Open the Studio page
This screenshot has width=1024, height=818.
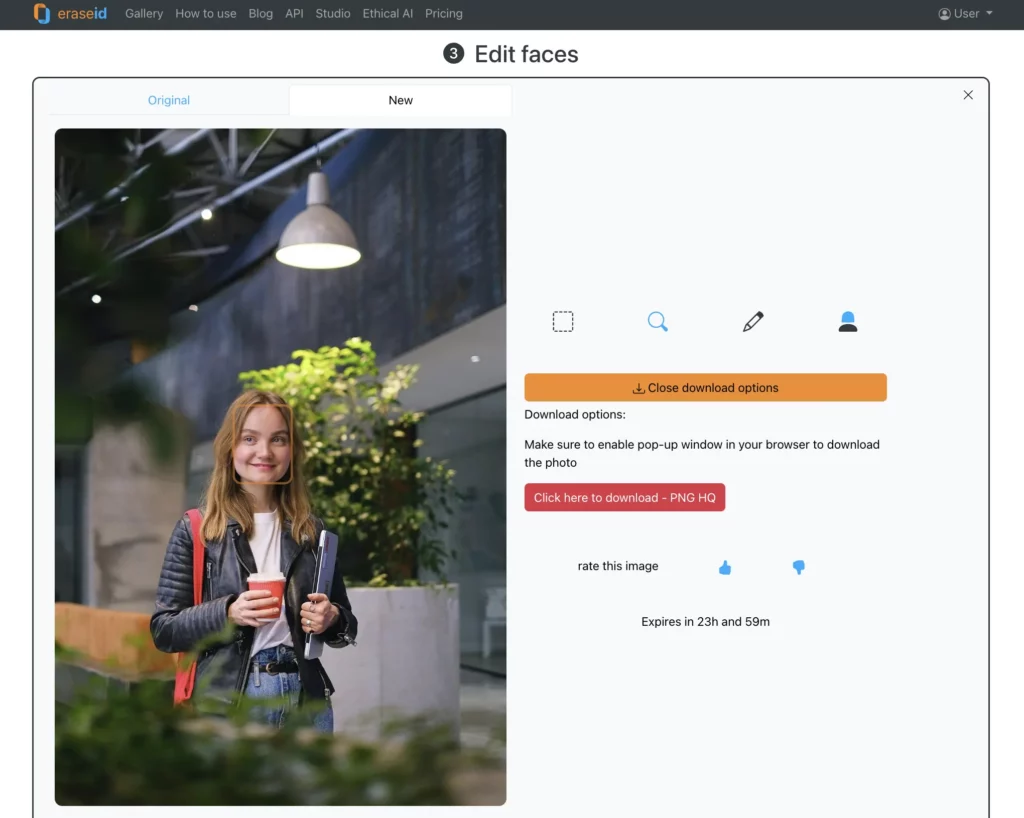(333, 14)
